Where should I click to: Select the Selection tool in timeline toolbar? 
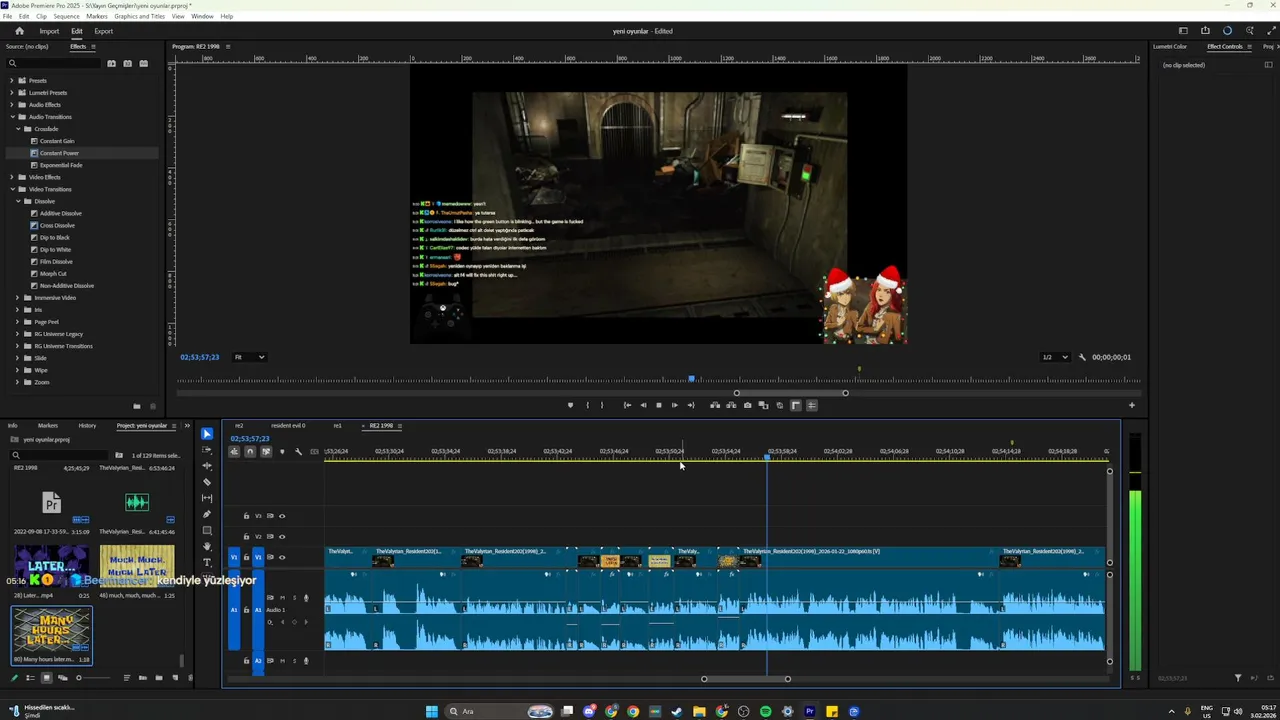(x=207, y=434)
